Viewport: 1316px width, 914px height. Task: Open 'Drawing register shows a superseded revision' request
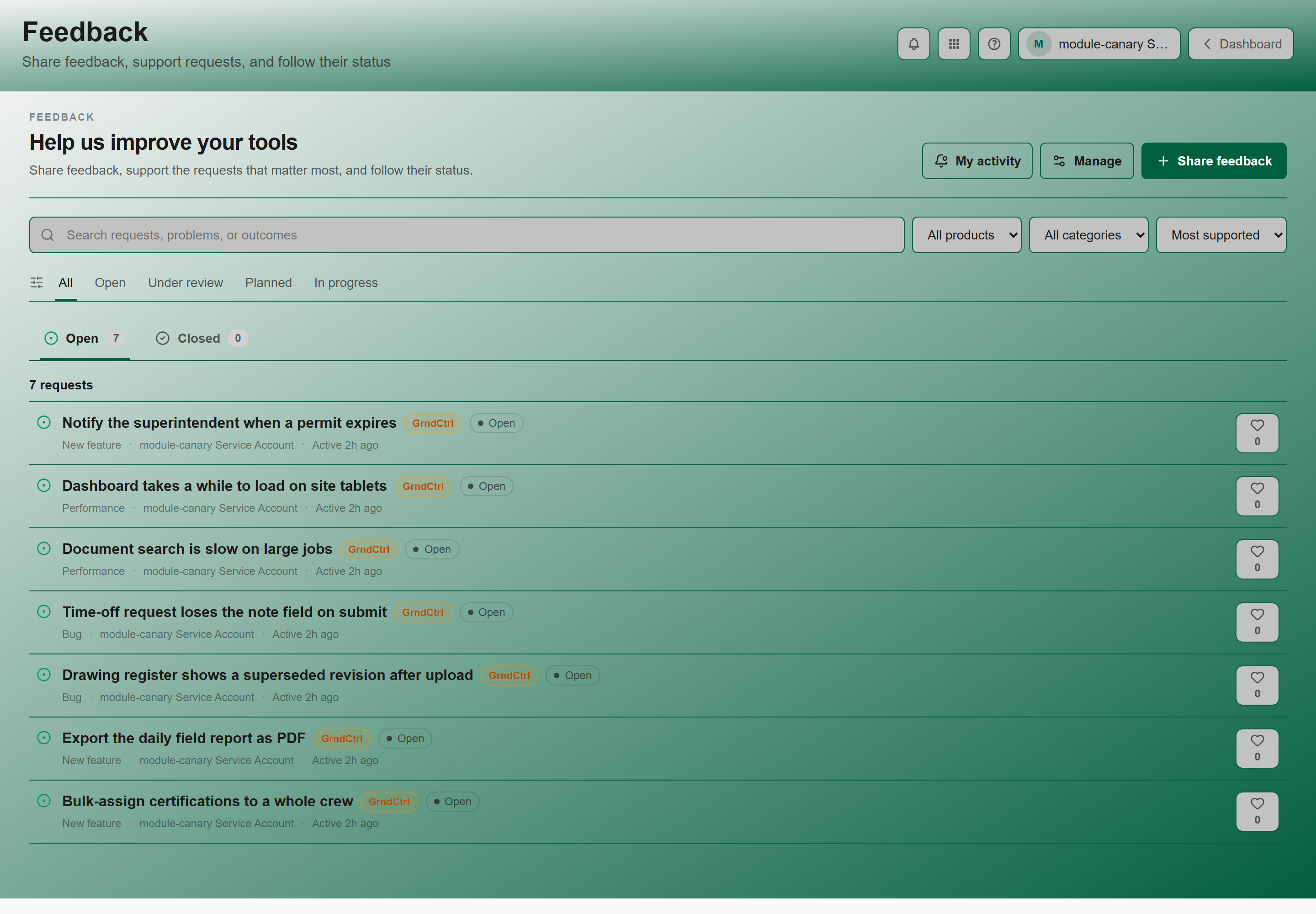coord(267,675)
